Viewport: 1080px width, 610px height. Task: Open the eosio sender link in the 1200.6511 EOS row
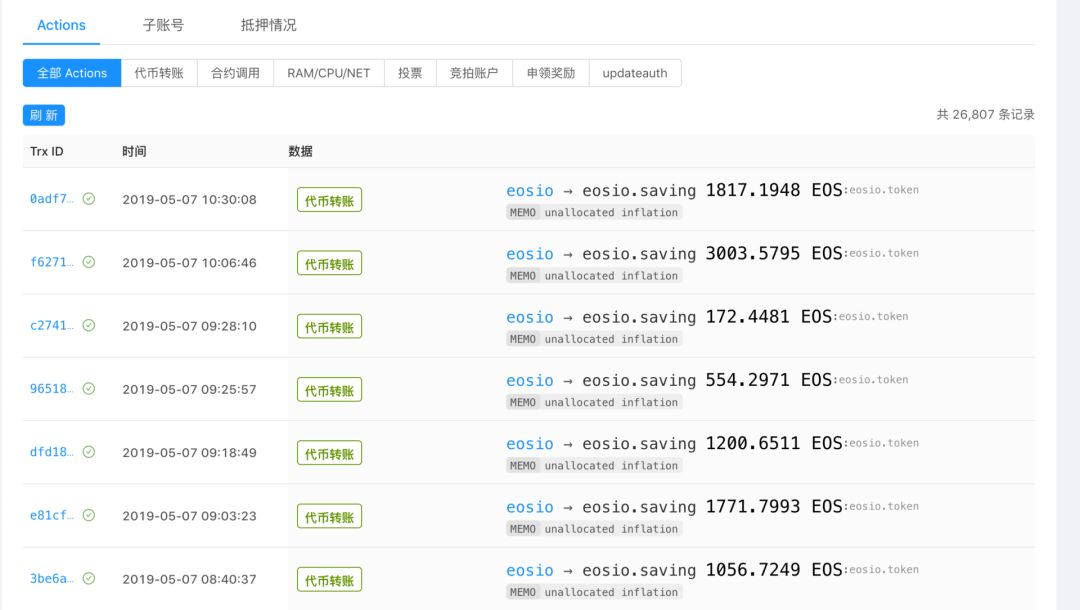(x=530, y=444)
